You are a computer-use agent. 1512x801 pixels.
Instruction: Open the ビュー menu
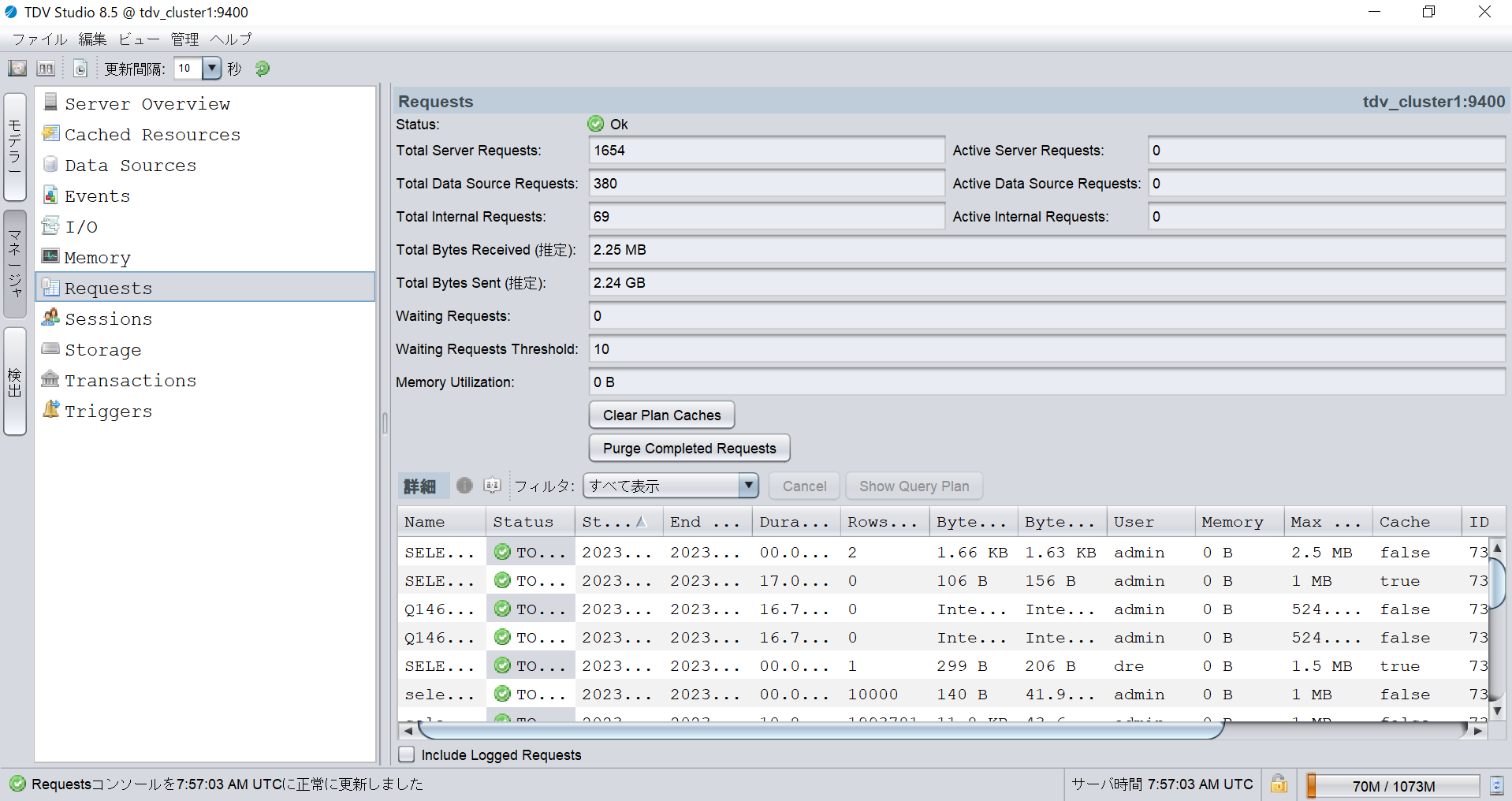point(139,39)
